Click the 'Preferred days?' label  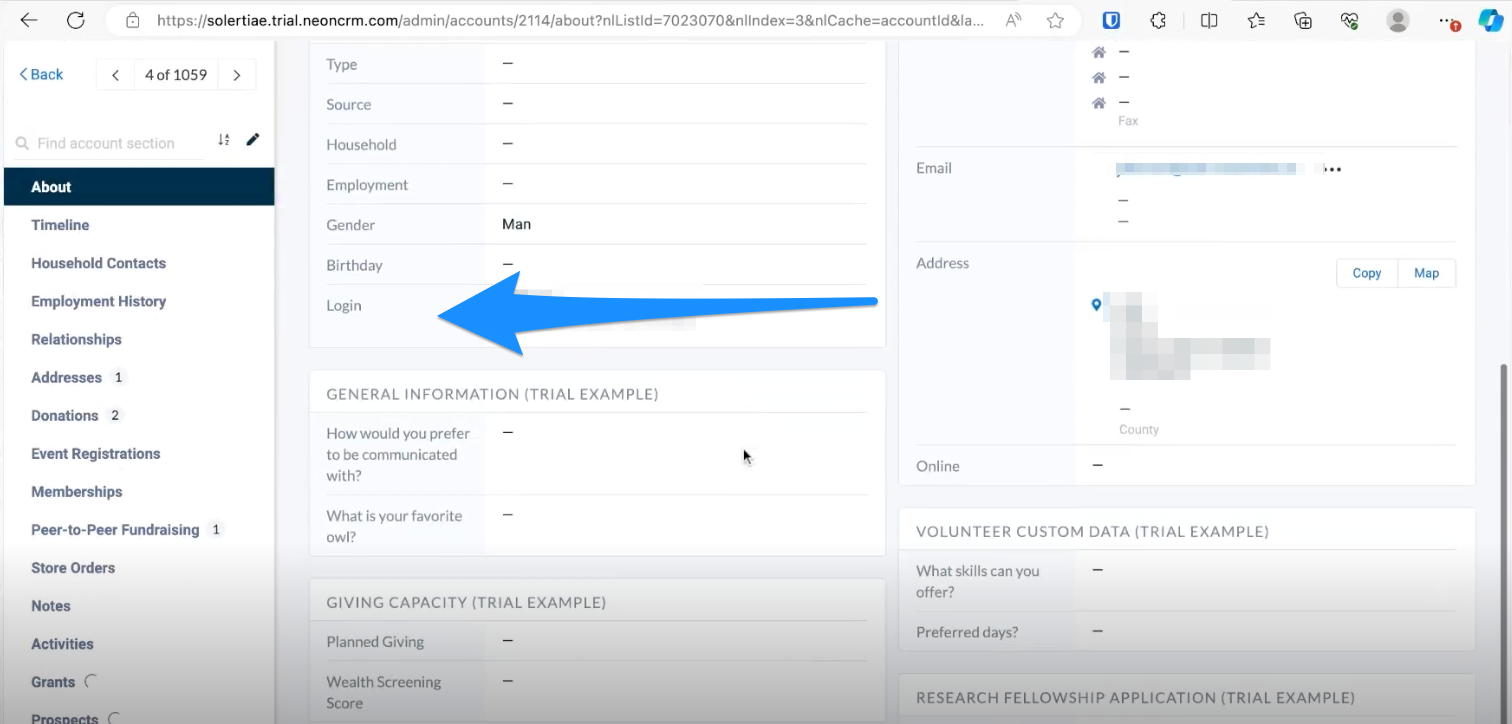coord(967,632)
